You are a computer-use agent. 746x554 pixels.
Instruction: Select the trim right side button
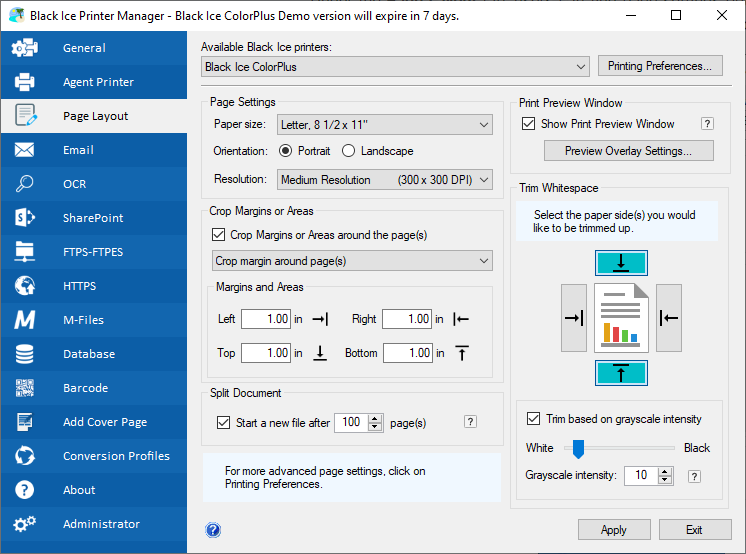[x=669, y=318]
